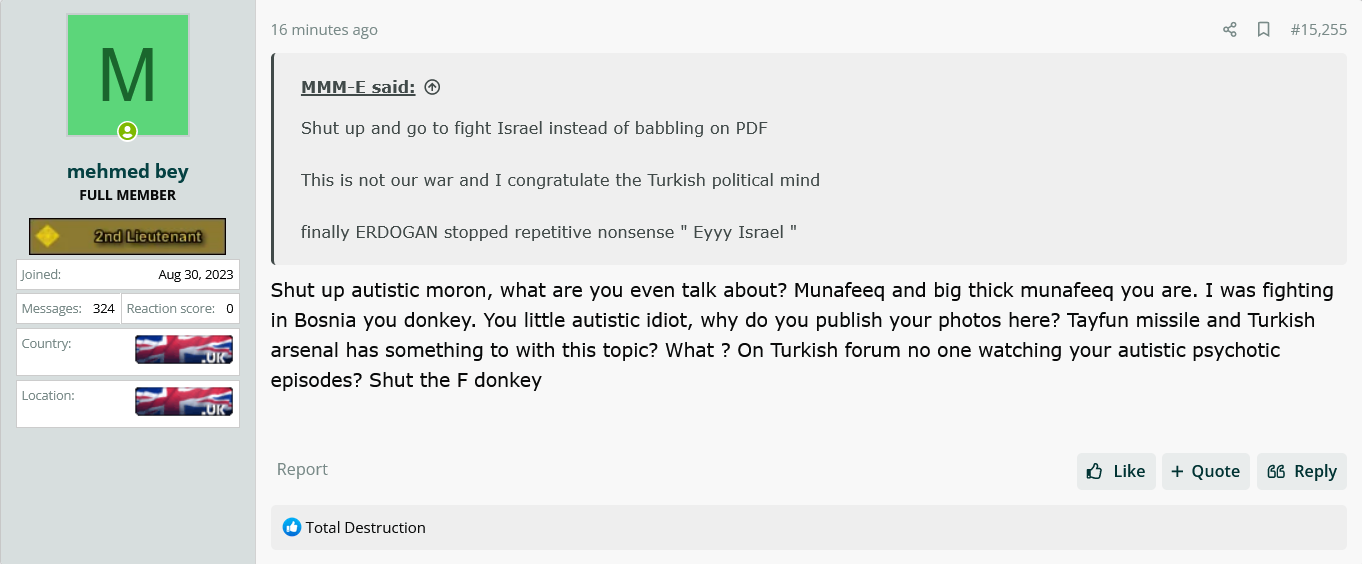Report this post
The width and height of the screenshot is (1362, 564).
pyautogui.click(x=302, y=469)
